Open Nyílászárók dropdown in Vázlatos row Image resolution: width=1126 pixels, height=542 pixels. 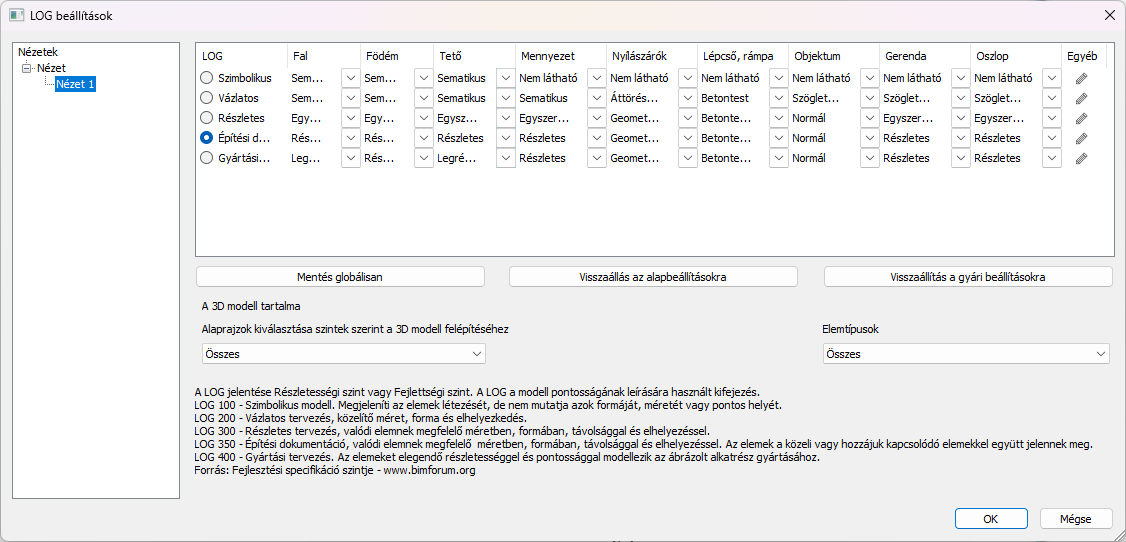point(687,98)
